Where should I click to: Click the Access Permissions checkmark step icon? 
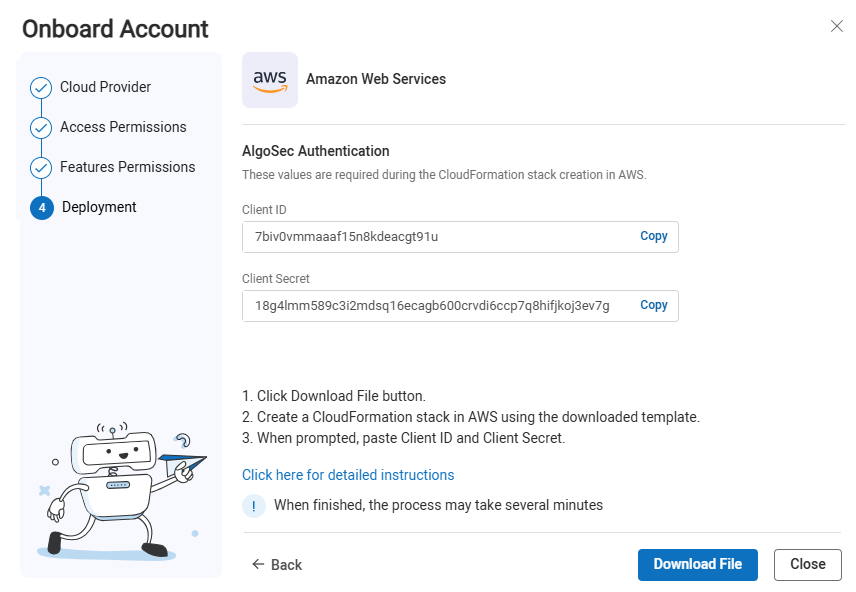41,128
